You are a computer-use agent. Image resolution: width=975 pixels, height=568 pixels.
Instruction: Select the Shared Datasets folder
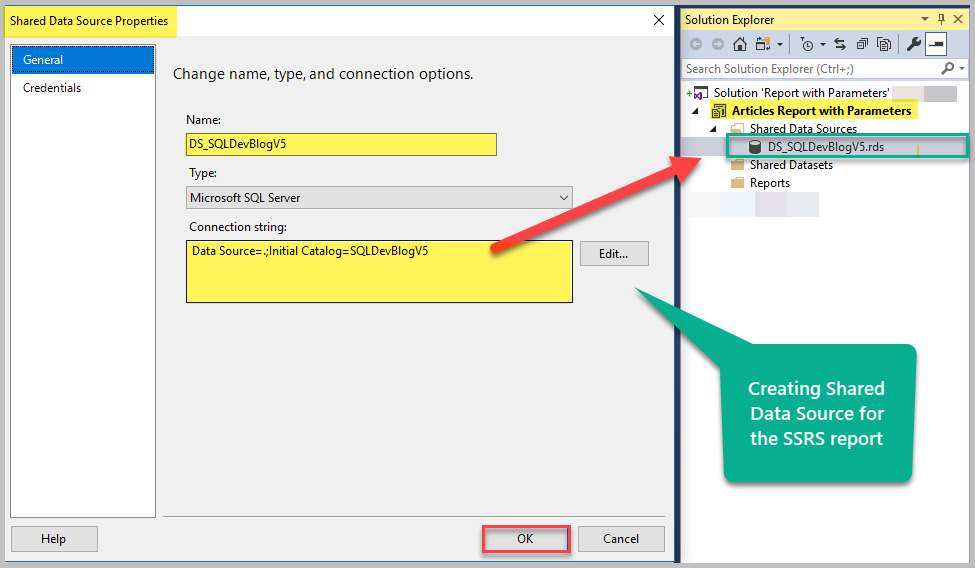click(791, 165)
